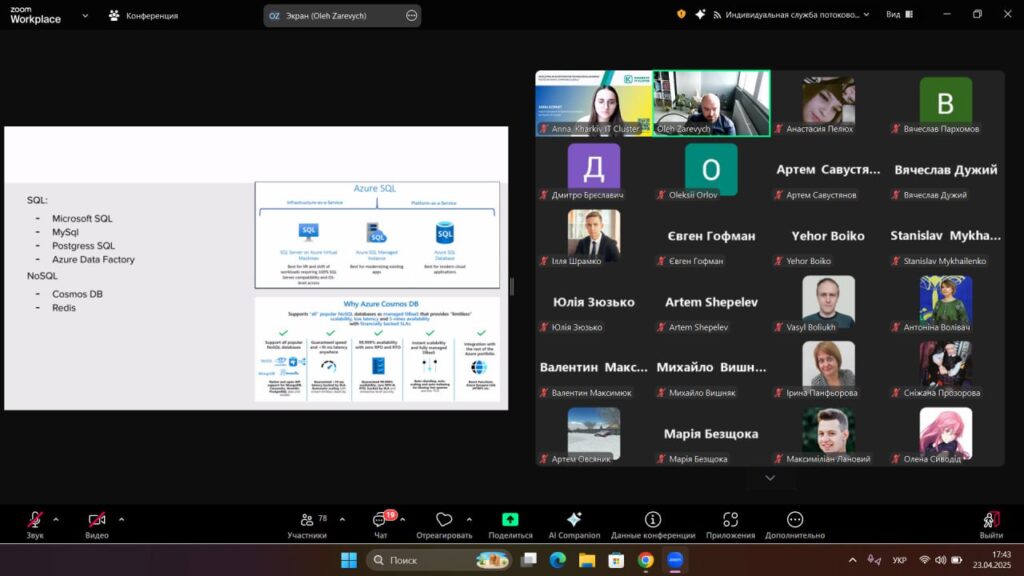Click the Yehor Boiko name tile
The width and height of the screenshot is (1024, 576).
point(828,235)
